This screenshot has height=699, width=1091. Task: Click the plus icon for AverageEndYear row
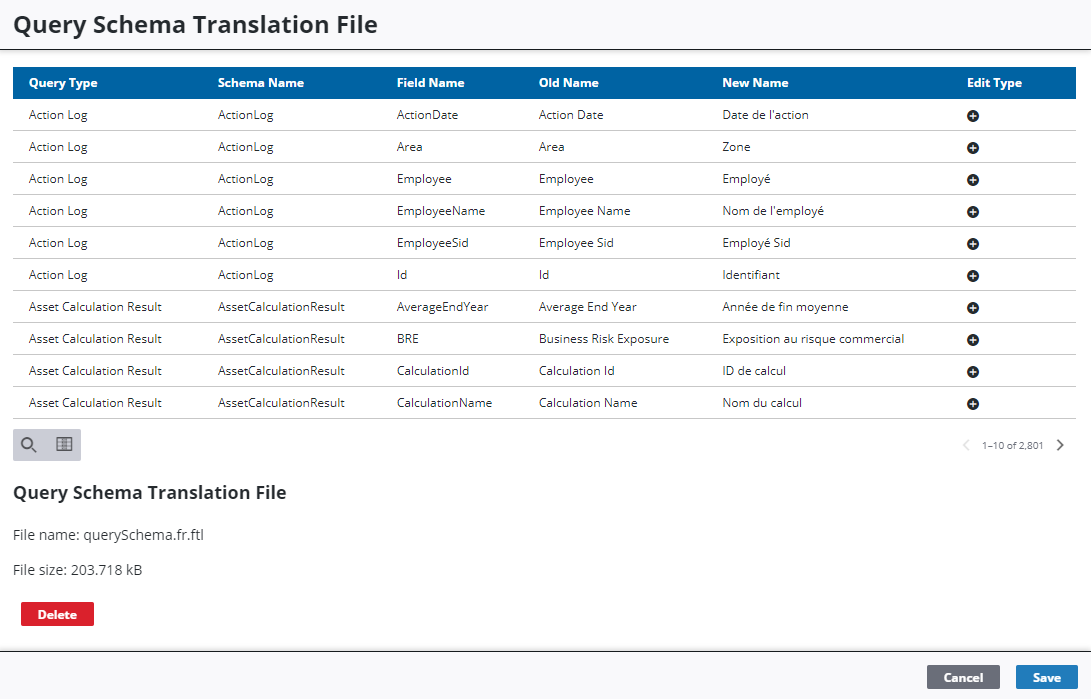coord(972,308)
